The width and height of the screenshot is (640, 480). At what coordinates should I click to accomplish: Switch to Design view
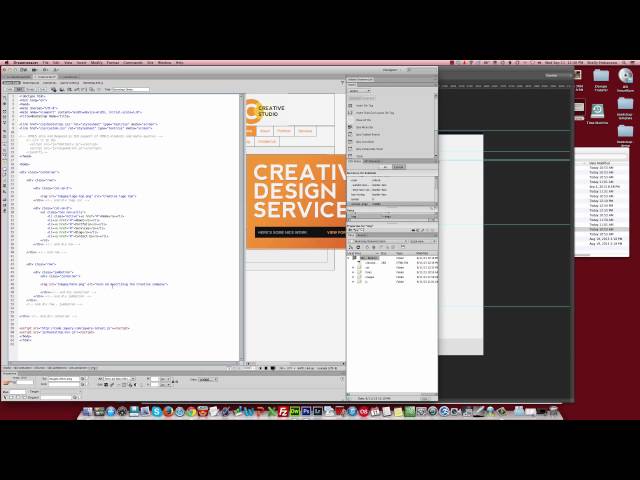30,89
